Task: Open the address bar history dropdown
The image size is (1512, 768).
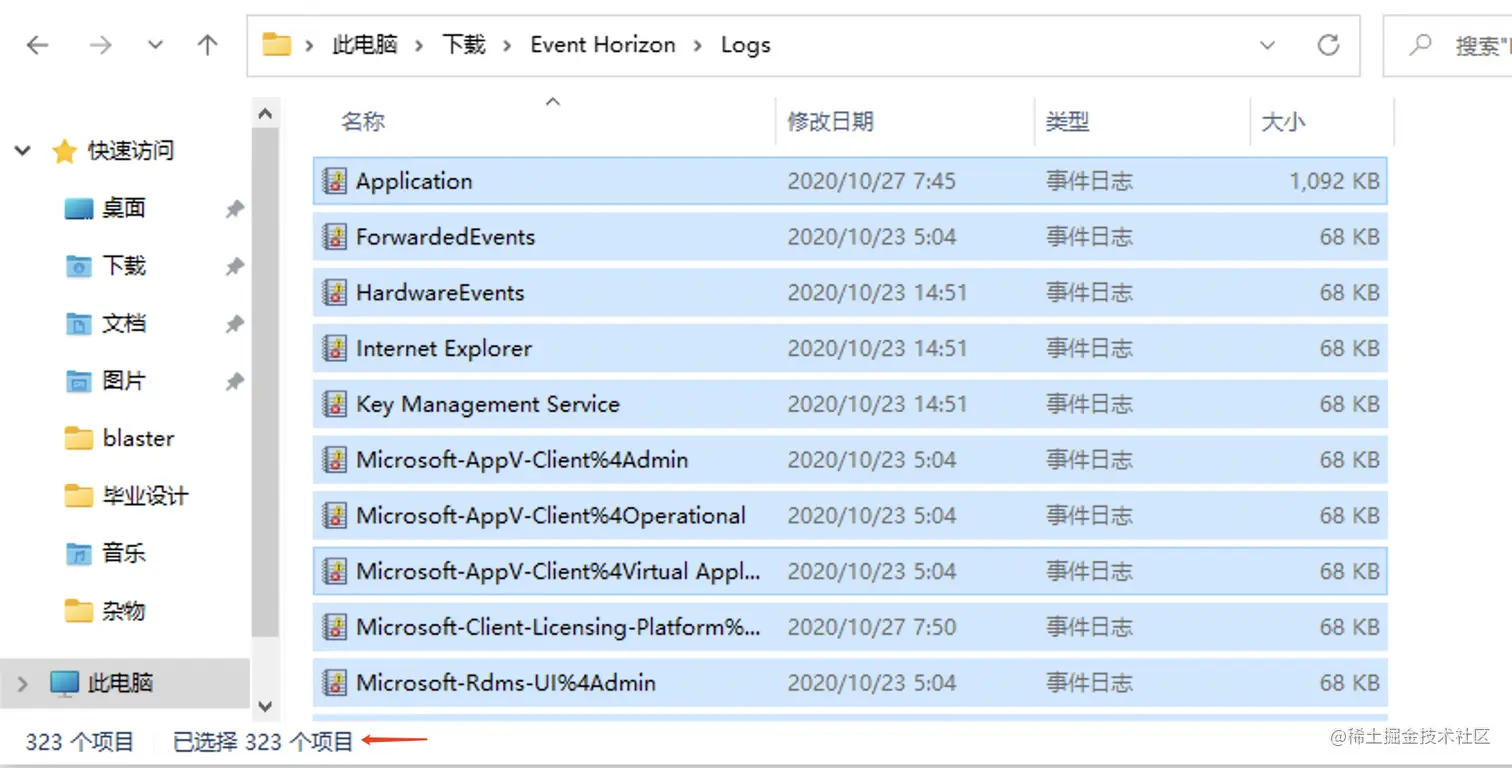Action: point(1267,45)
